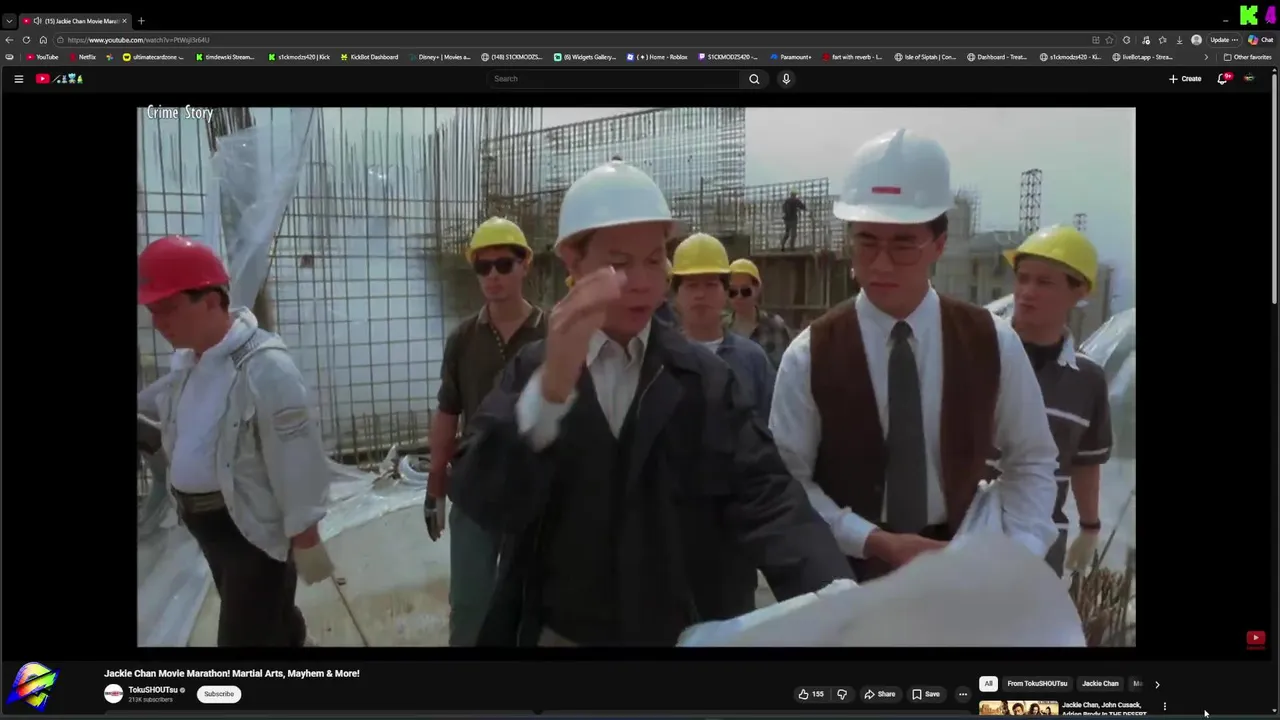Subscribe to TokuSHOUTsu channel
Image resolution: width=1280 pixels, height=720 pixels.
pyautogui.click(x=219, y=694)
